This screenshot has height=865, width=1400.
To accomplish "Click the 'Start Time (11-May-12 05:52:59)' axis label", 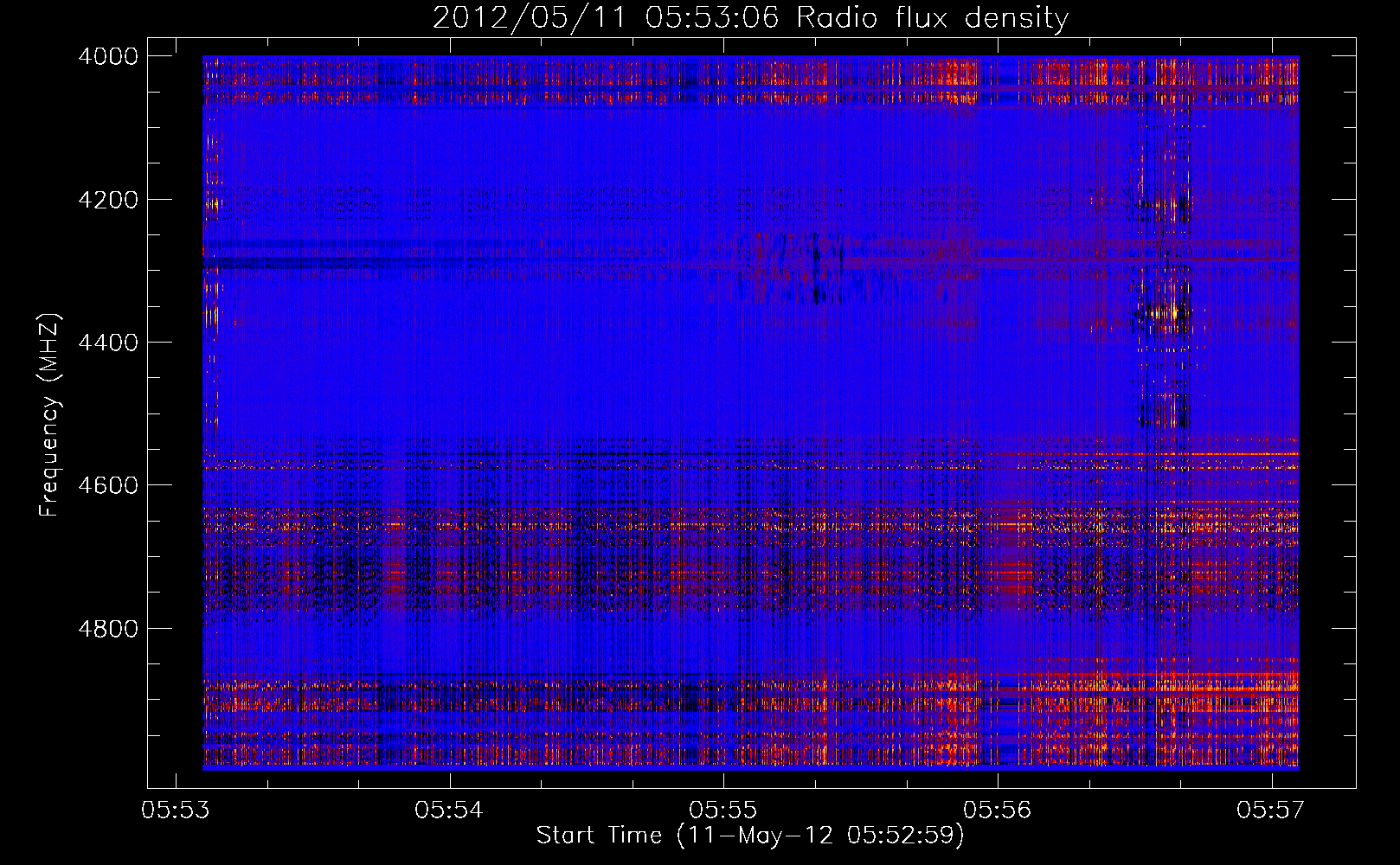I will [x=750, y=836].
